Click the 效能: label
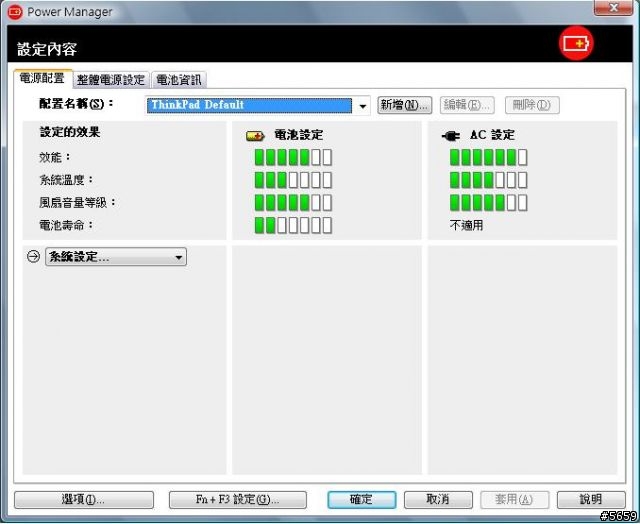The image size is (640, 524). coord(55,158)
